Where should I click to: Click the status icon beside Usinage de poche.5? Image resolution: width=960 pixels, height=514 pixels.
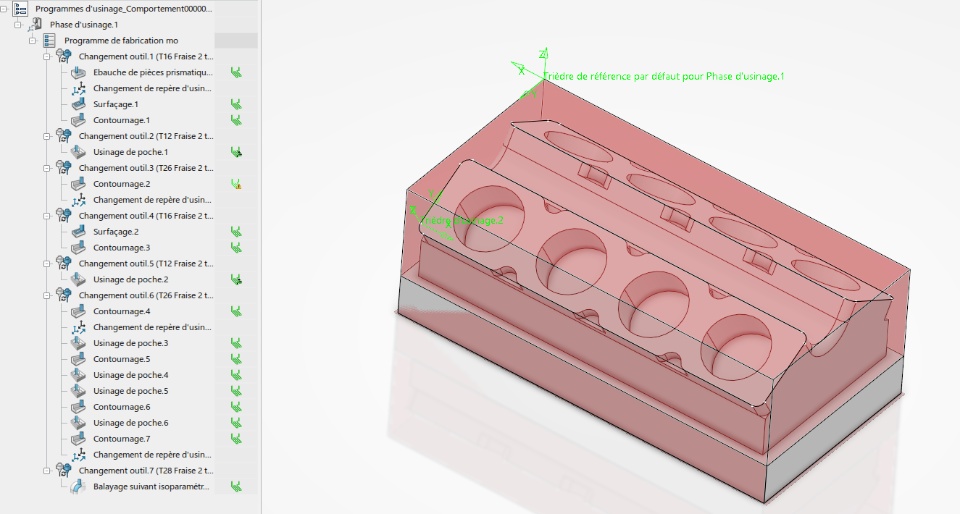pos(236,390)
